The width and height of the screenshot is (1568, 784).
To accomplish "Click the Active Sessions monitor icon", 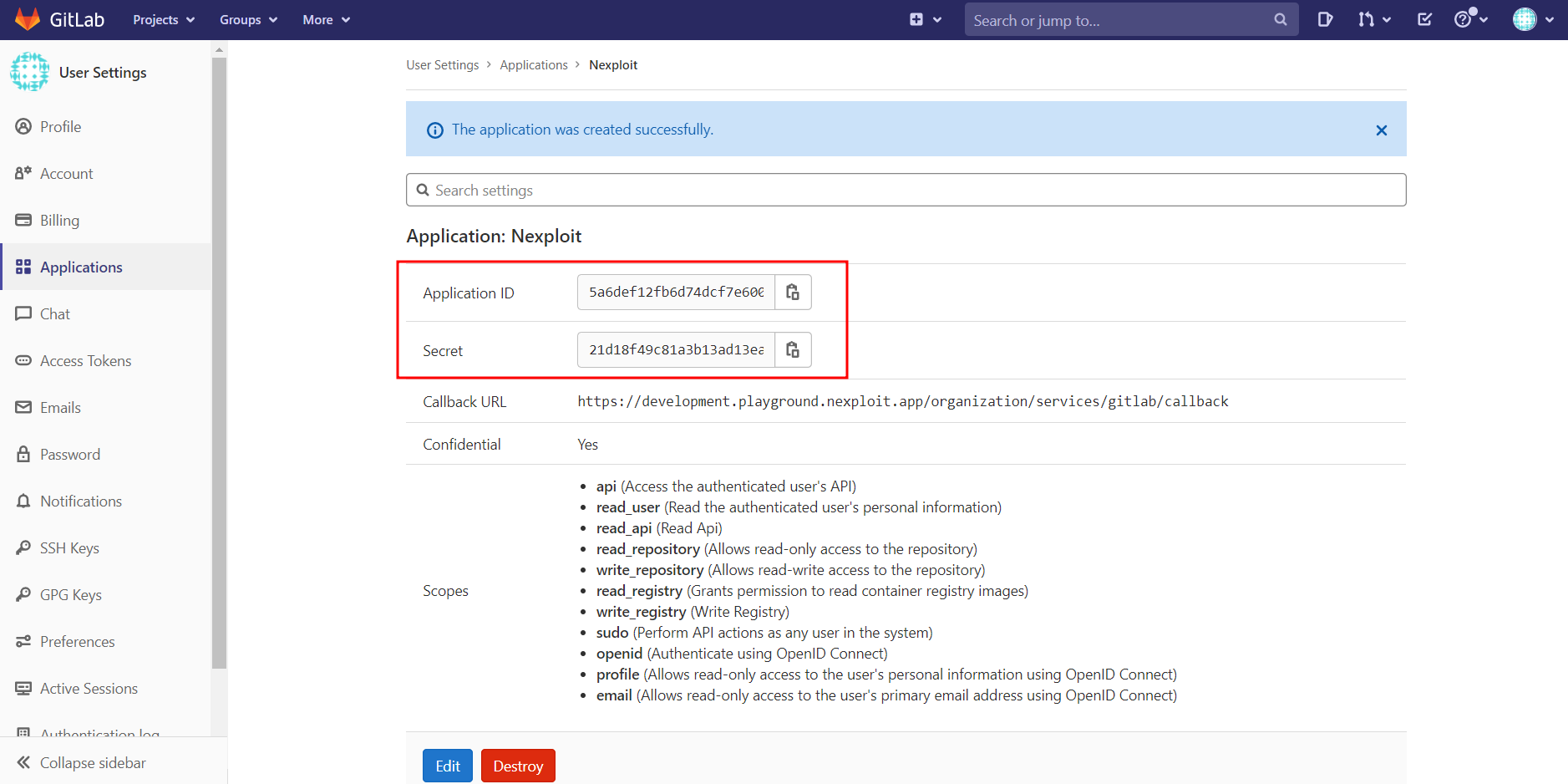I will pos(23,688).
